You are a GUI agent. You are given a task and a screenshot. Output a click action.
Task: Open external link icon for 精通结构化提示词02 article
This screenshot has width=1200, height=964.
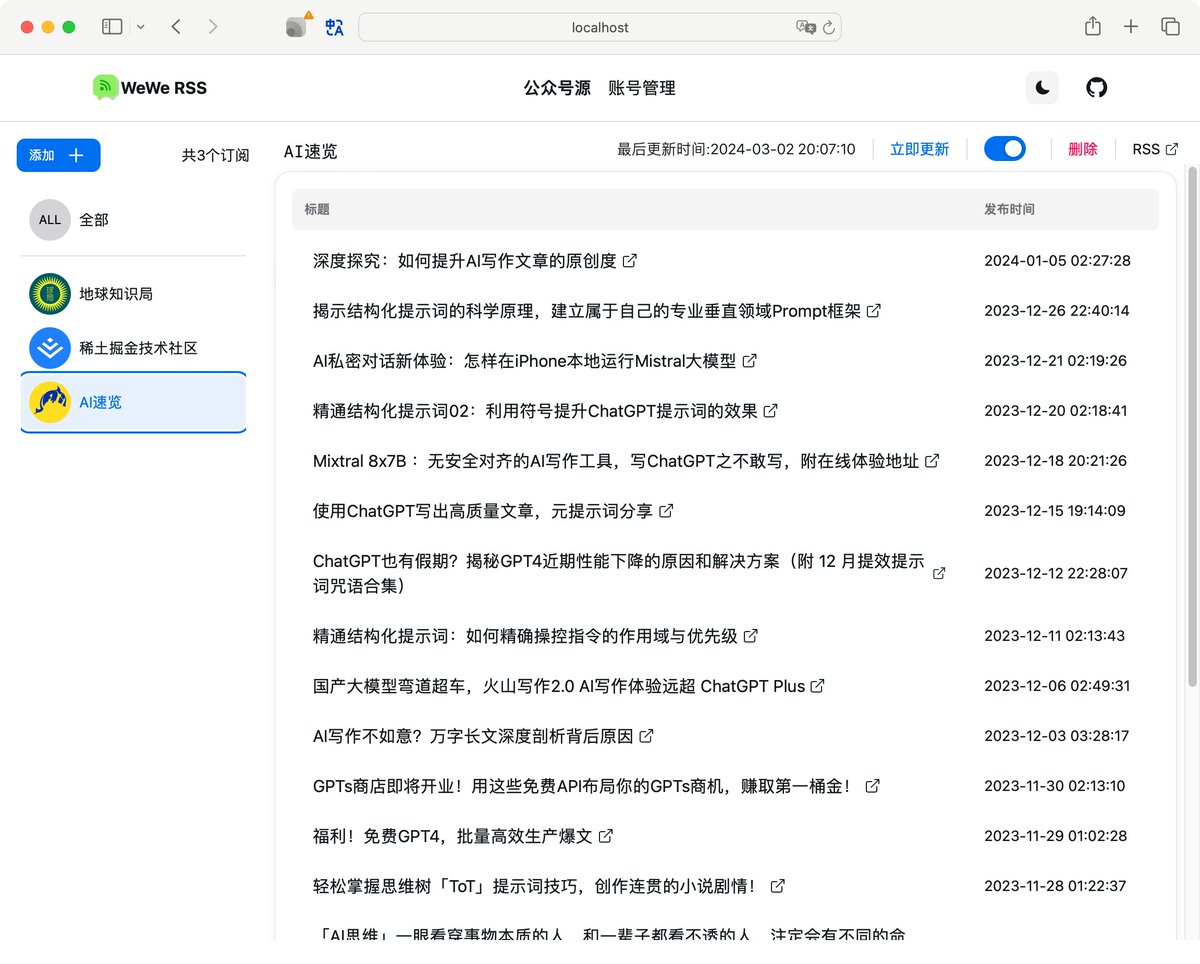coord(771,411)
